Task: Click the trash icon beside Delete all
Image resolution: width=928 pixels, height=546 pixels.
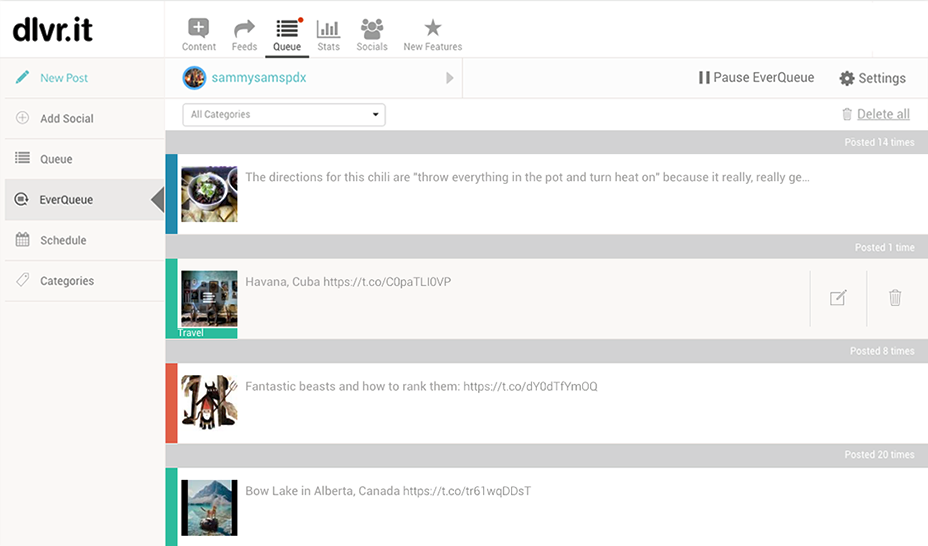Action: [x=847, y=114]
